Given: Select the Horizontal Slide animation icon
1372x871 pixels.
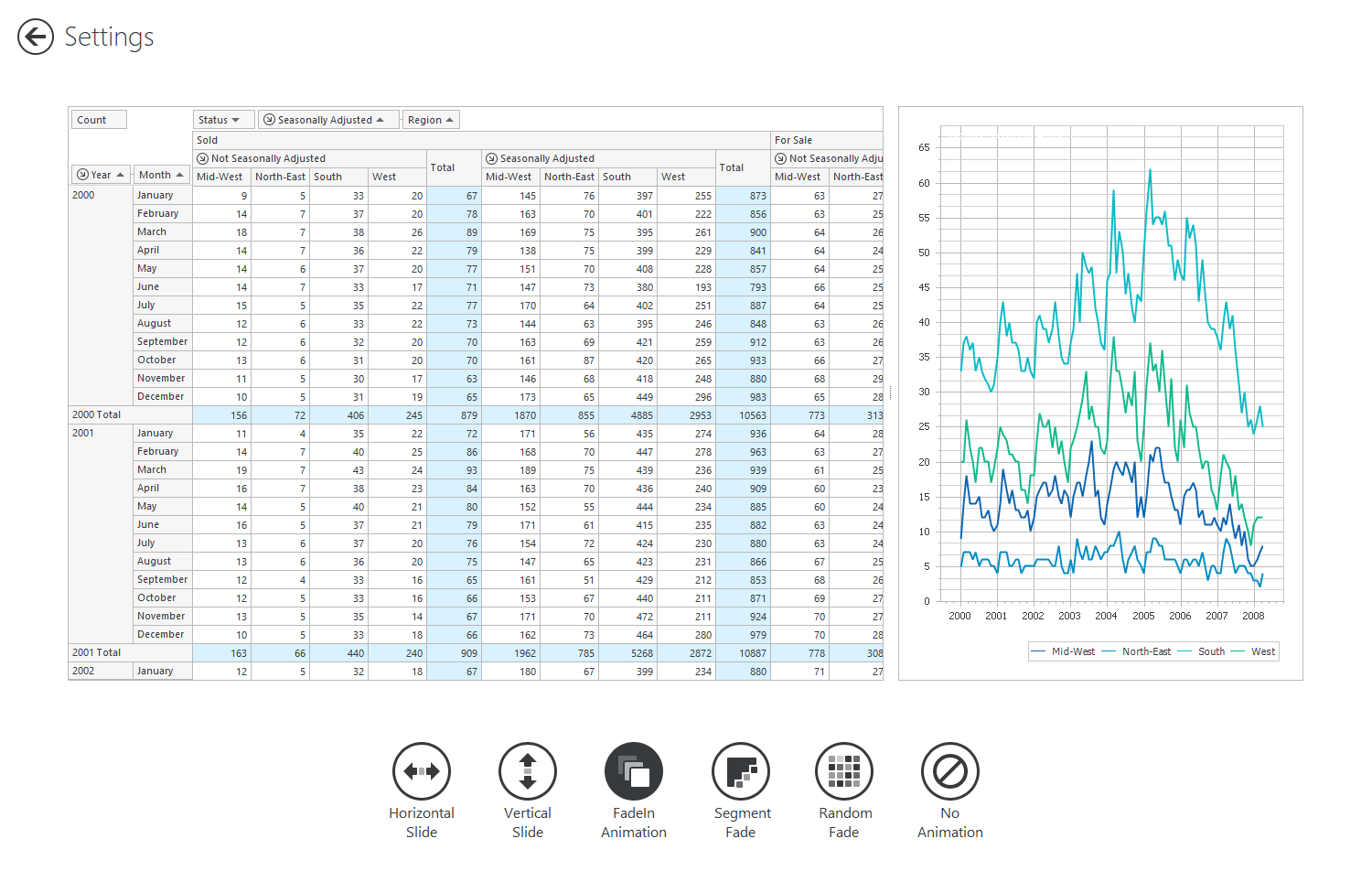Looking at the screenshot, I should [422, 771].
